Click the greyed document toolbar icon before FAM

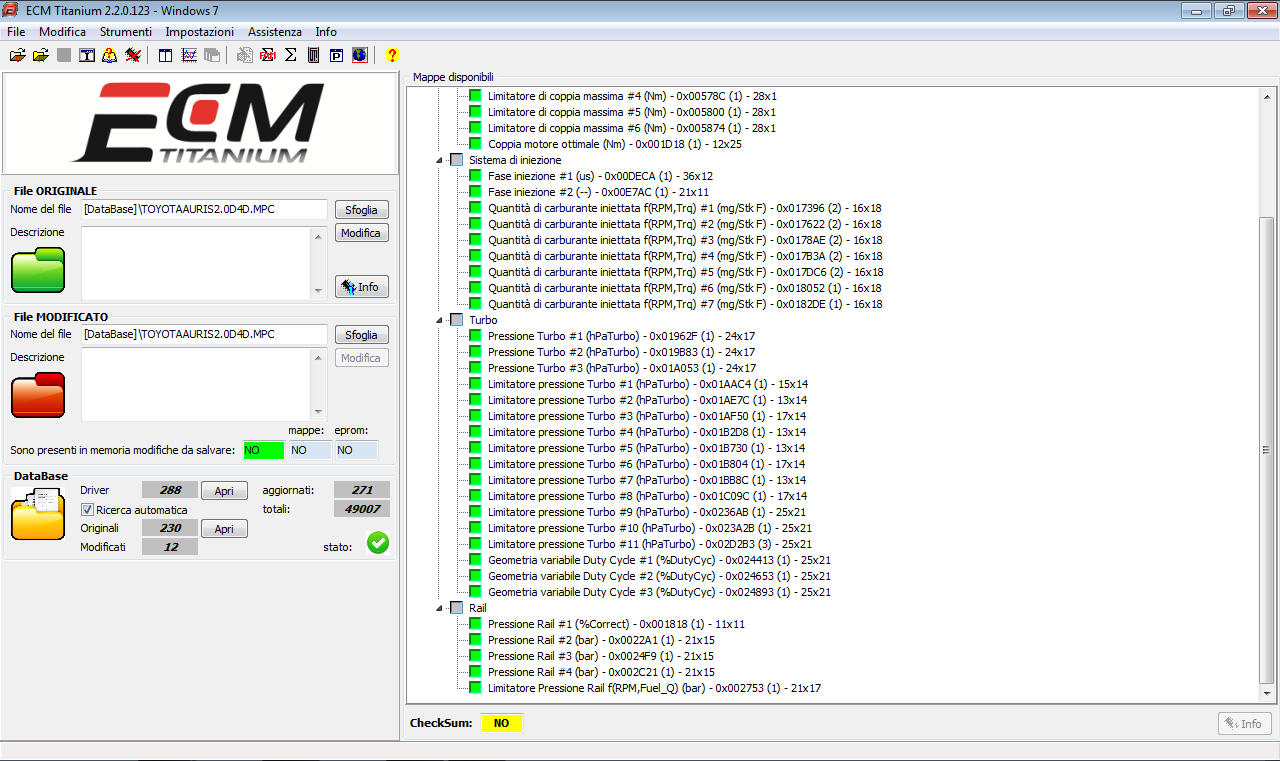click(x=245, y=55)
